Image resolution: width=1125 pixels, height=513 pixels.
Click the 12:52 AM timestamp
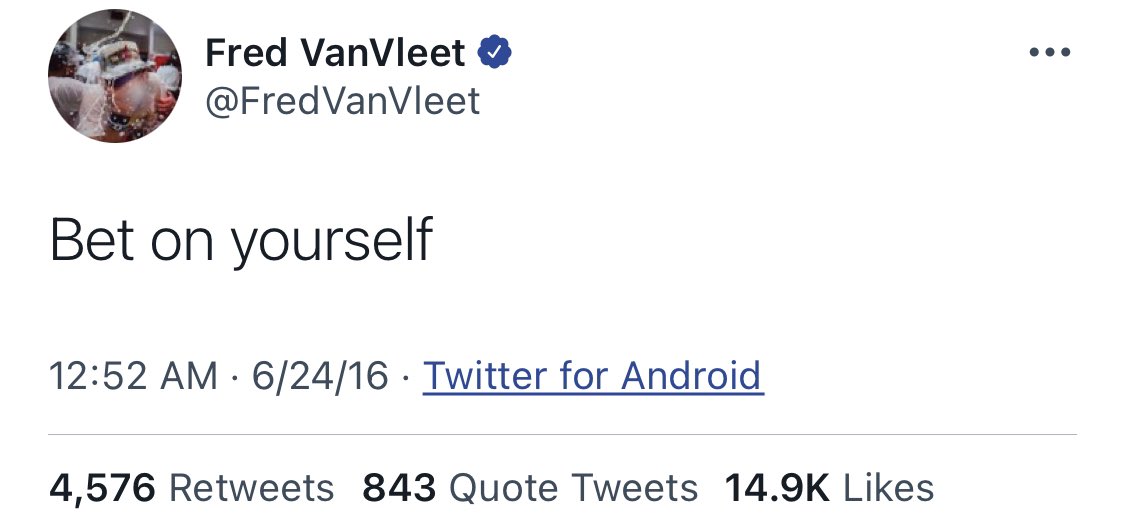(133, 376)
